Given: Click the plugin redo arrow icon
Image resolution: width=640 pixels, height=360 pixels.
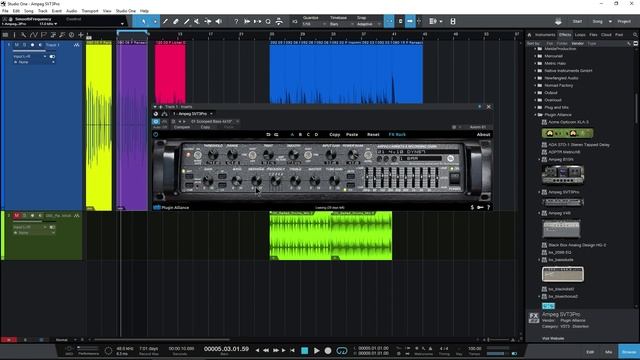Looking at the screenshot, I should tap(276, 134).
